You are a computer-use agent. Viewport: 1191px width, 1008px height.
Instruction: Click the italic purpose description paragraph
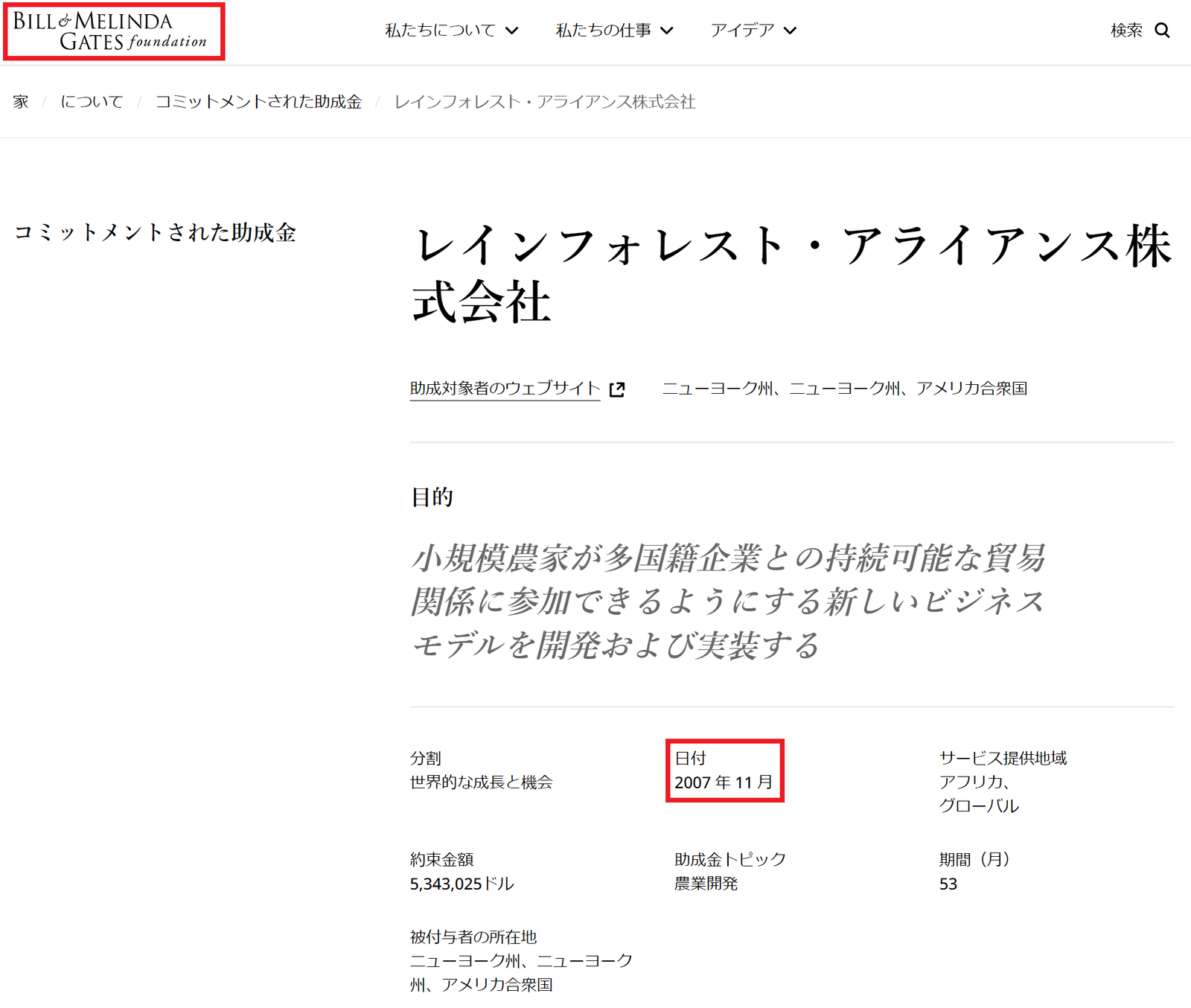[x=728, y=602]
